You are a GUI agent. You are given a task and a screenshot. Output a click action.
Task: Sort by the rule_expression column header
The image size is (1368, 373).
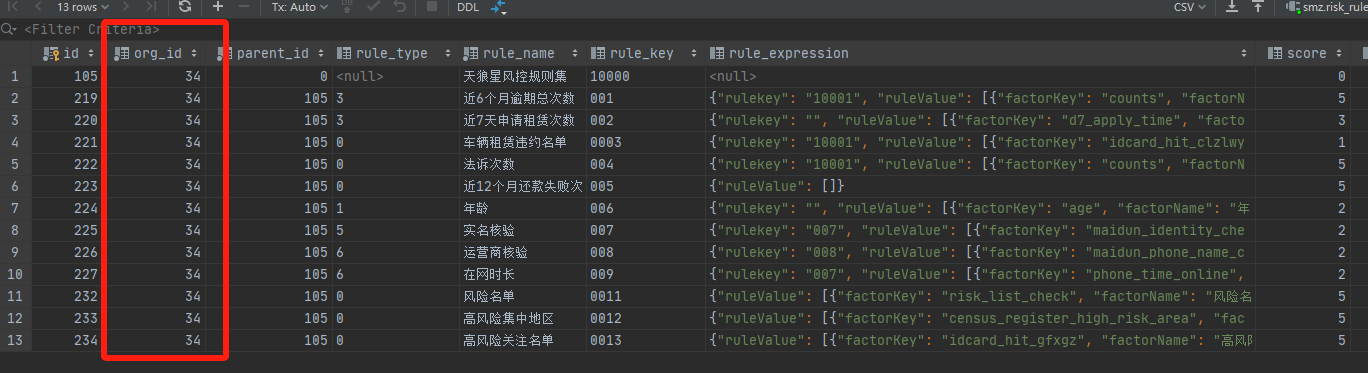pyautogui.click(x=980, y=53)
